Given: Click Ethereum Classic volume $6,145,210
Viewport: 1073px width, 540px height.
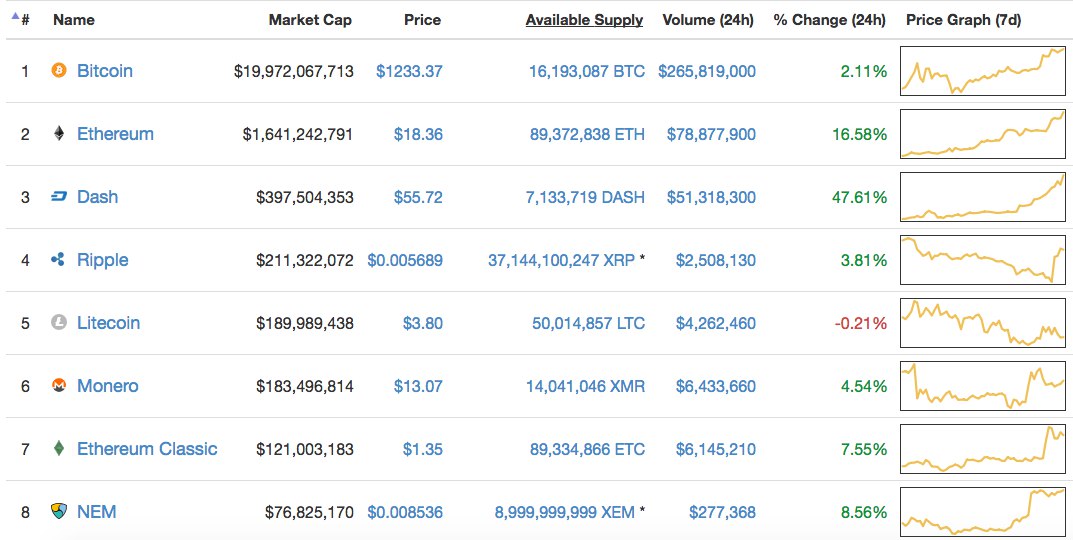Looking at the screenshot, I should point(716,449).
